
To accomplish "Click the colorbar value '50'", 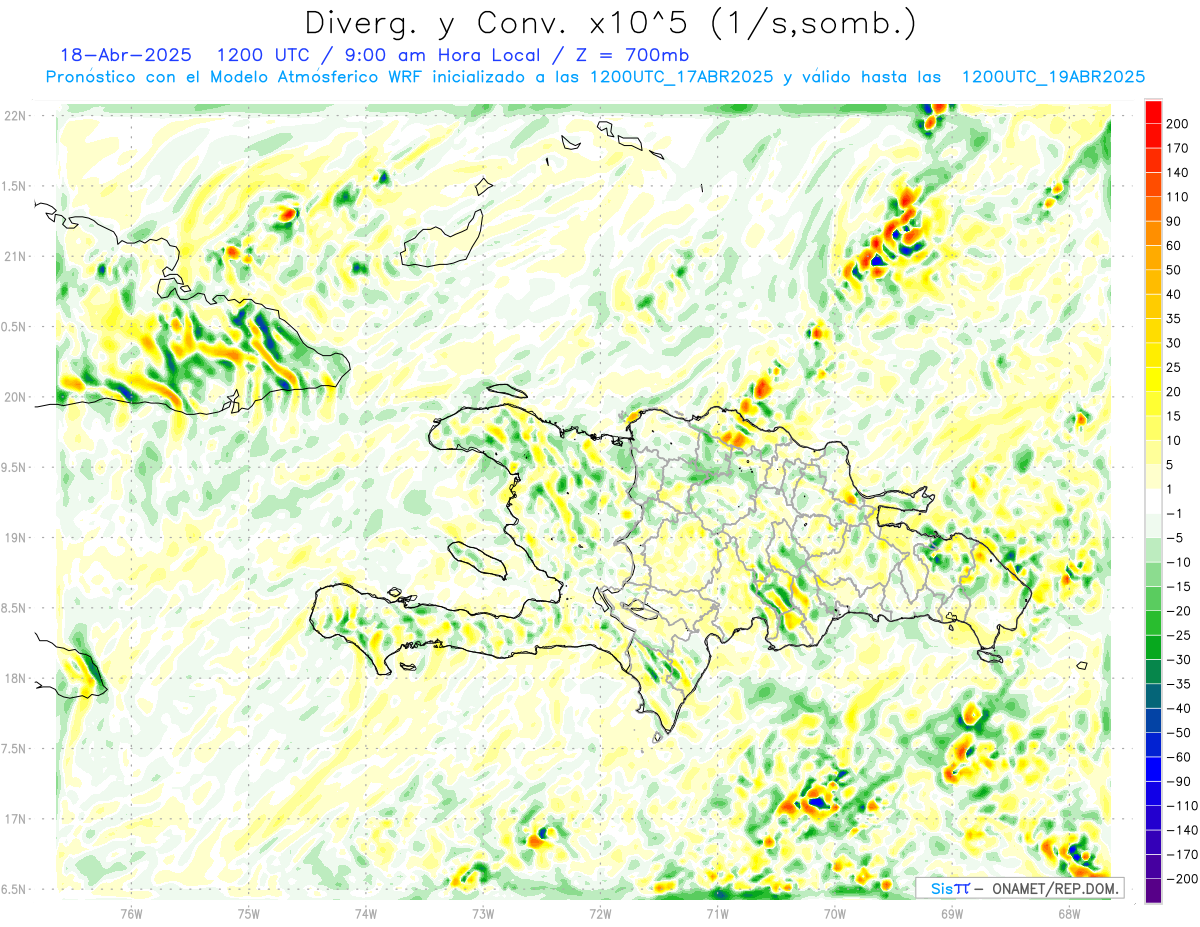I will tap(1174, 270).
